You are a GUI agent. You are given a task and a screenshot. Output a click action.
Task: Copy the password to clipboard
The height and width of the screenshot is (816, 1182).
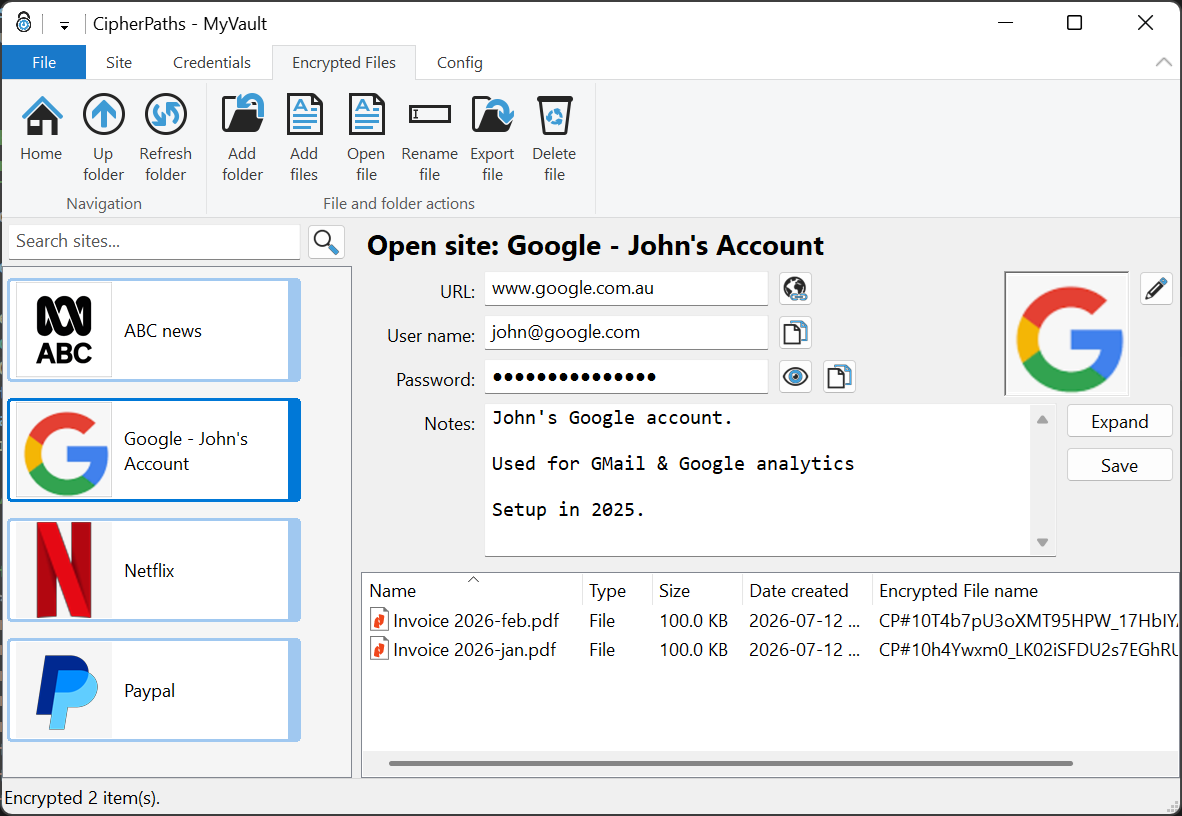(839, 376)
